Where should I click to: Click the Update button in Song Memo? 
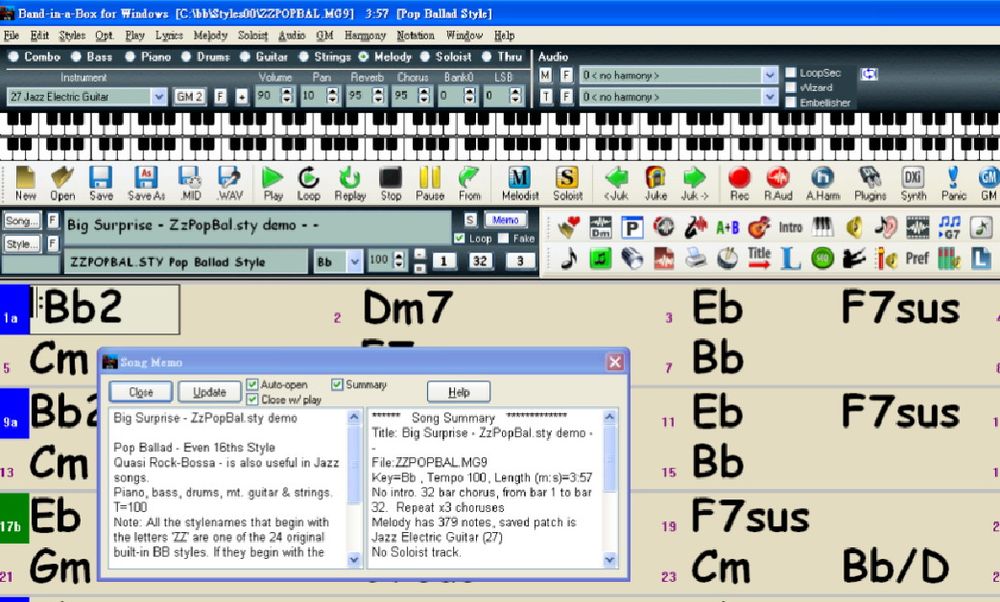[x=209, y=392]
